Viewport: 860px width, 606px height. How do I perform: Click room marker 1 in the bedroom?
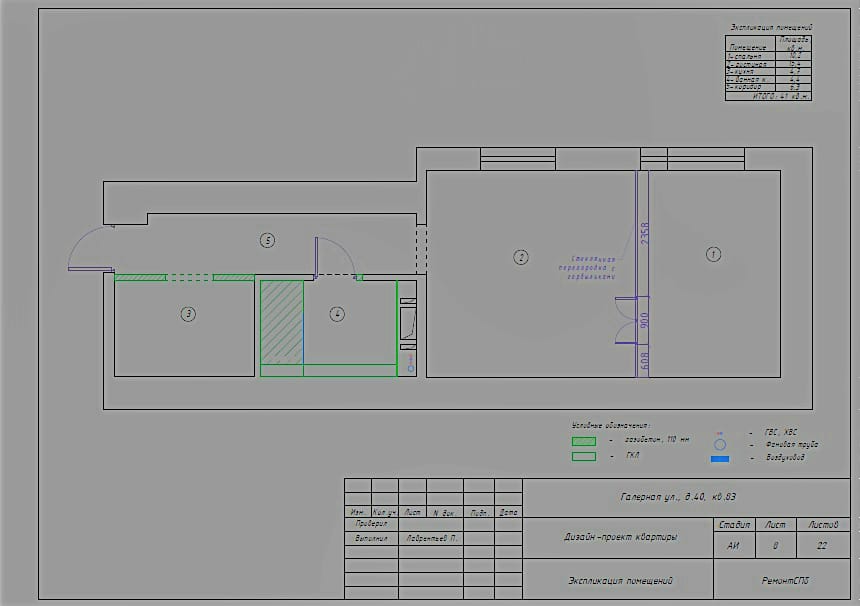[713, 254]
